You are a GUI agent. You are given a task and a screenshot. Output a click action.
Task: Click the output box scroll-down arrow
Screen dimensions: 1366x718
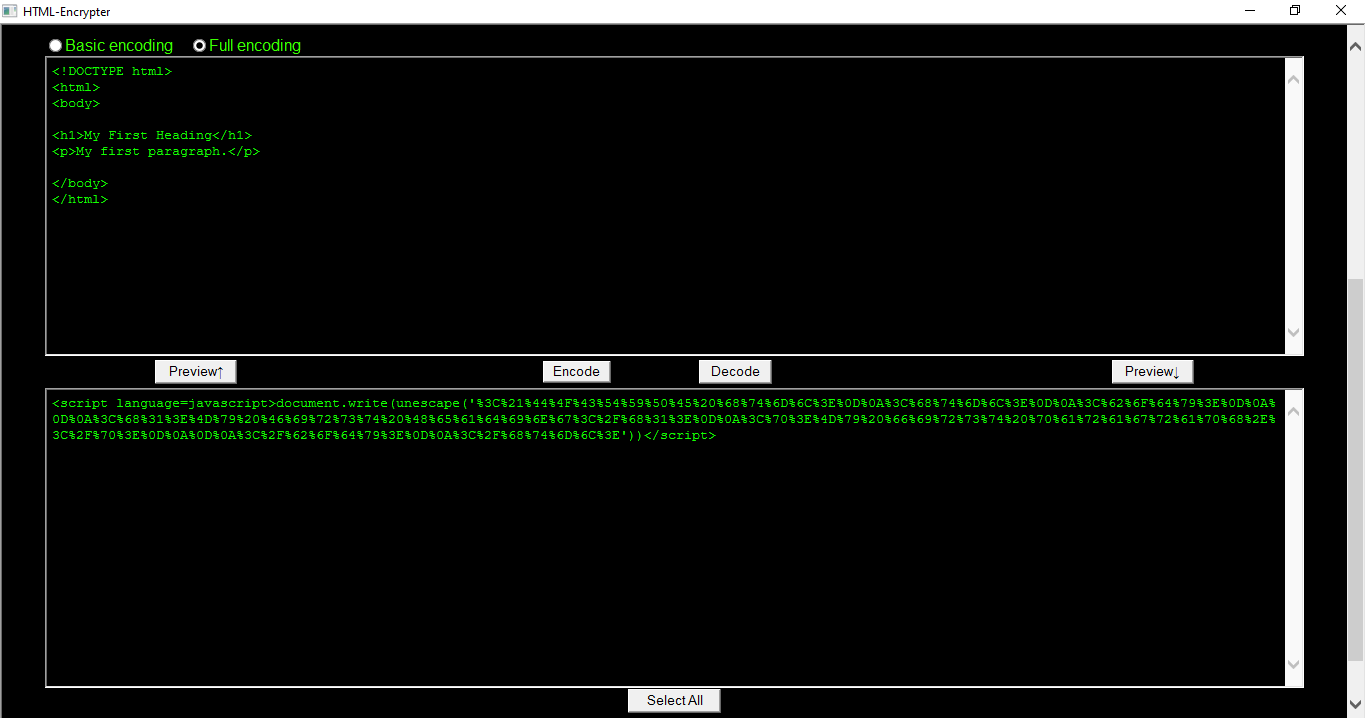point(1293,664)
